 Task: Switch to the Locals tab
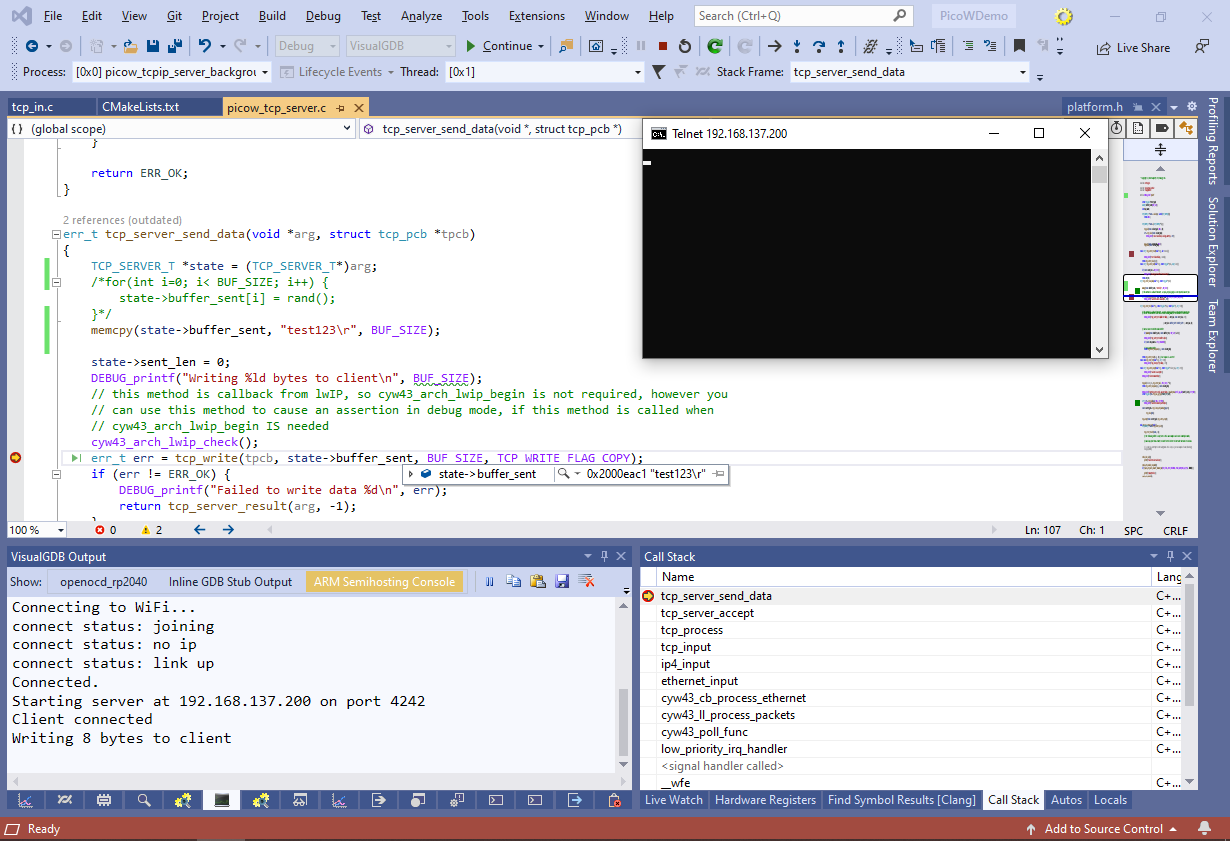(x=1110, y=800)
